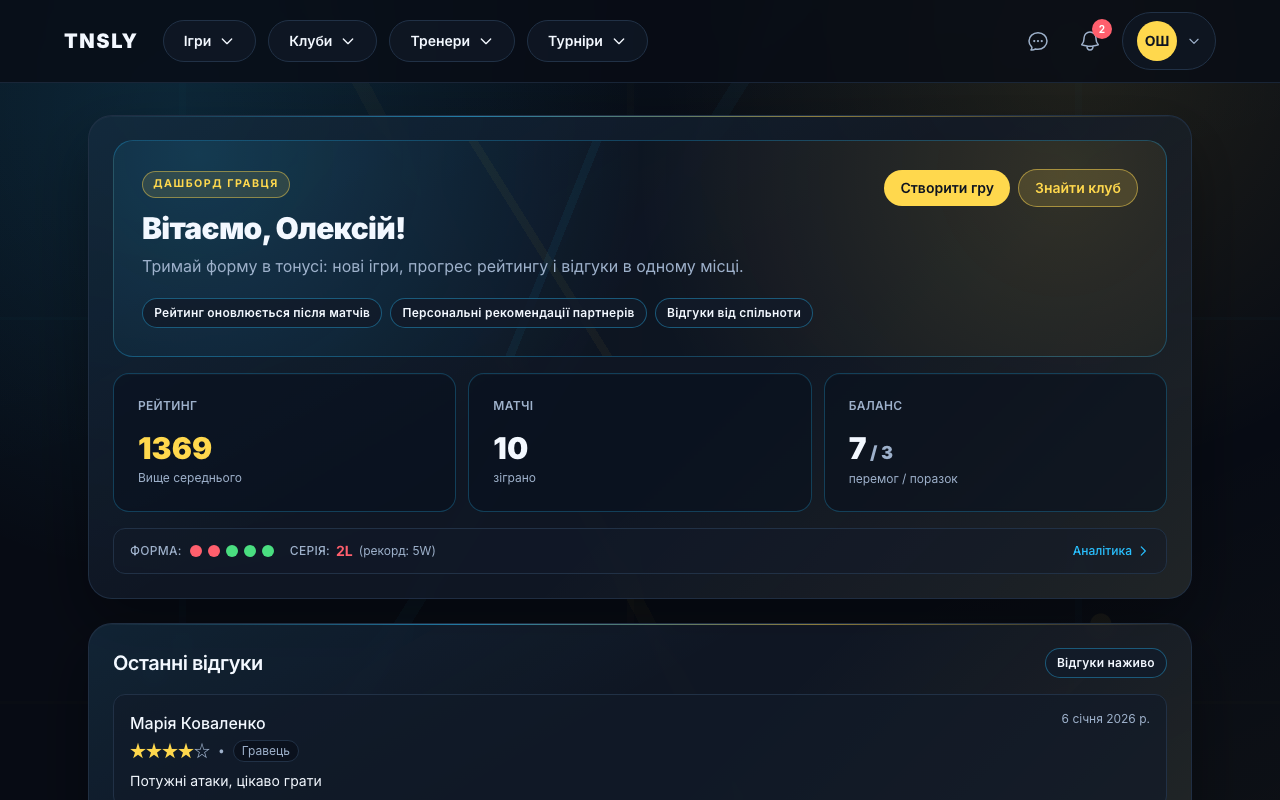Select the Відгуки від спільноти chip
Screen dimensions: 1280x800
pos(733,313)
